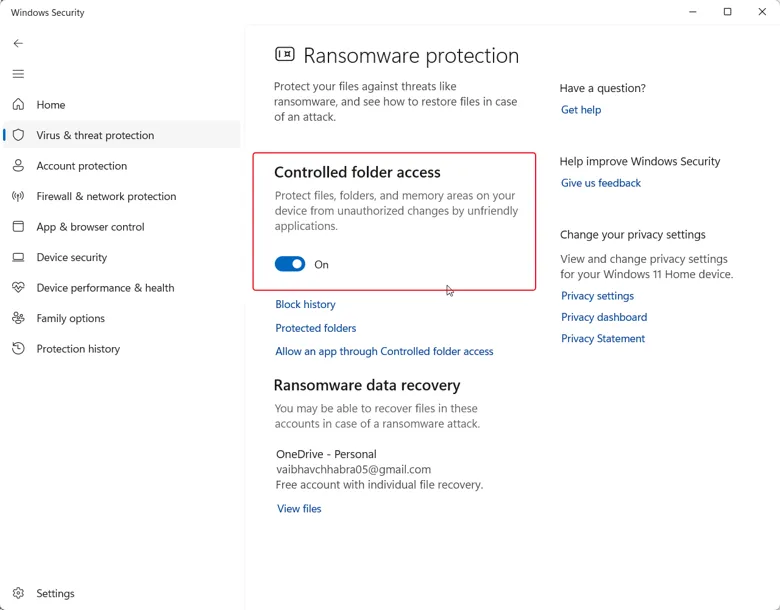Image resolution: width=780 pixels, height=610 pixels.
Task: Click the Home house icon
Action: (x=18, y=104)
